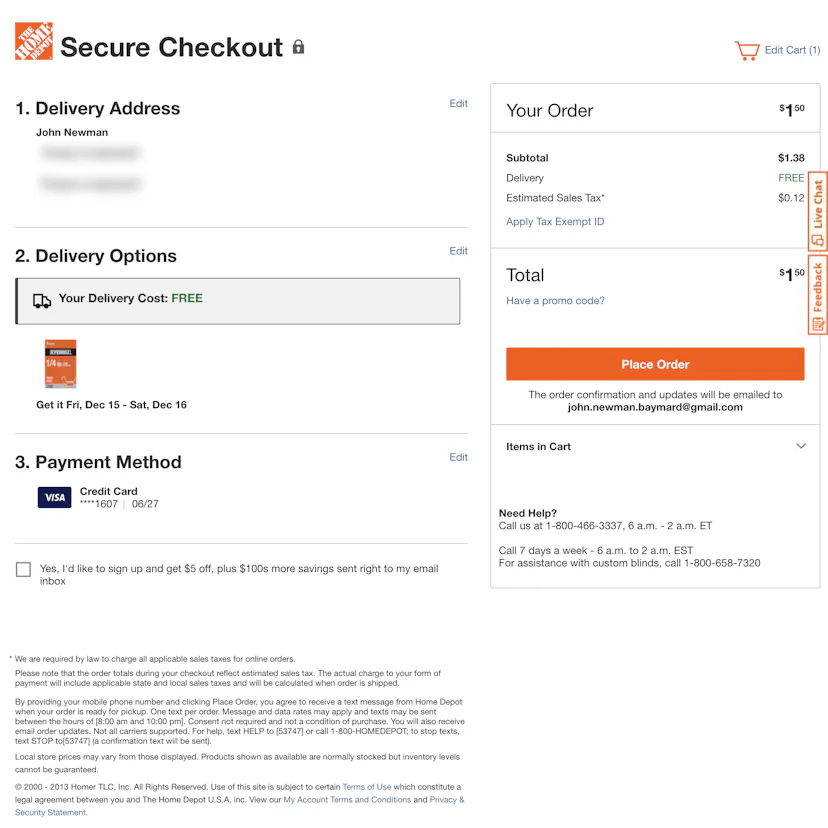Expand the Items in Cart chevron

[801, 446]
